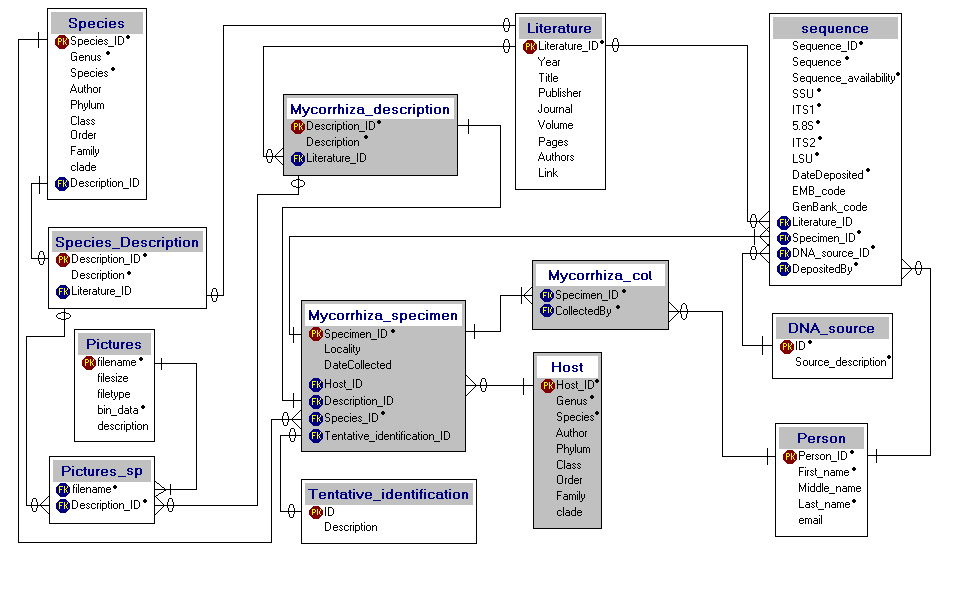This screenshot has width=953, height=600.
Task: Click the Genus field in Species table
Action: [x=86, y=57]
